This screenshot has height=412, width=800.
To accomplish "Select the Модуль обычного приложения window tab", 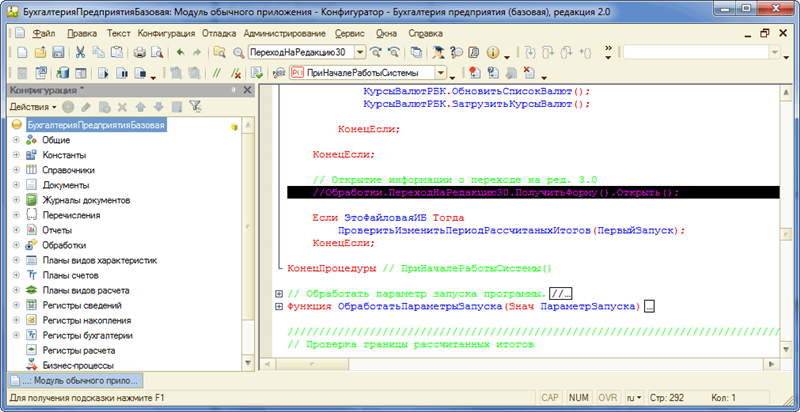I will click(75, 381).
